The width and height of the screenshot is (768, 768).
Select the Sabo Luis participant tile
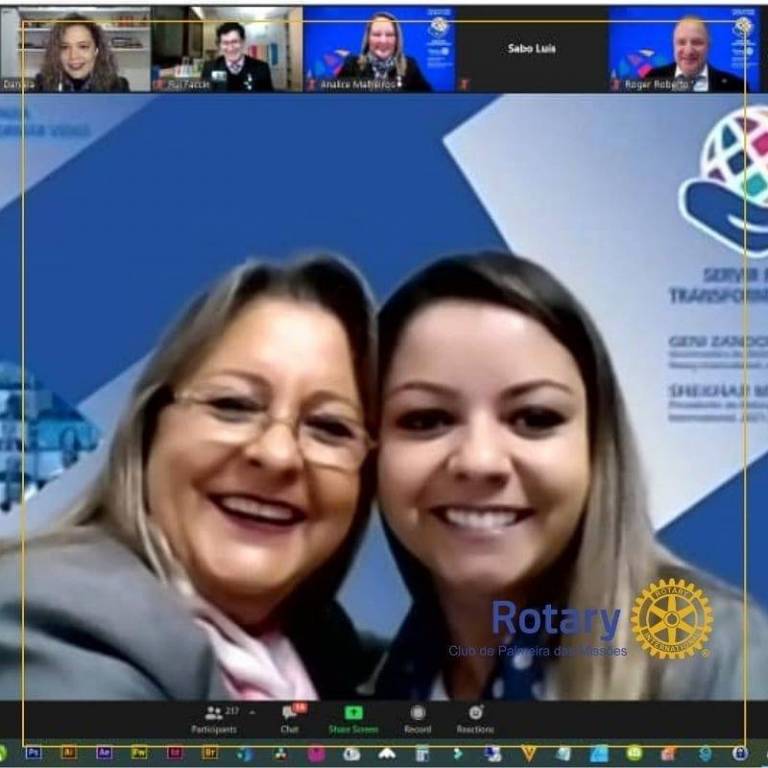[531, 49]
